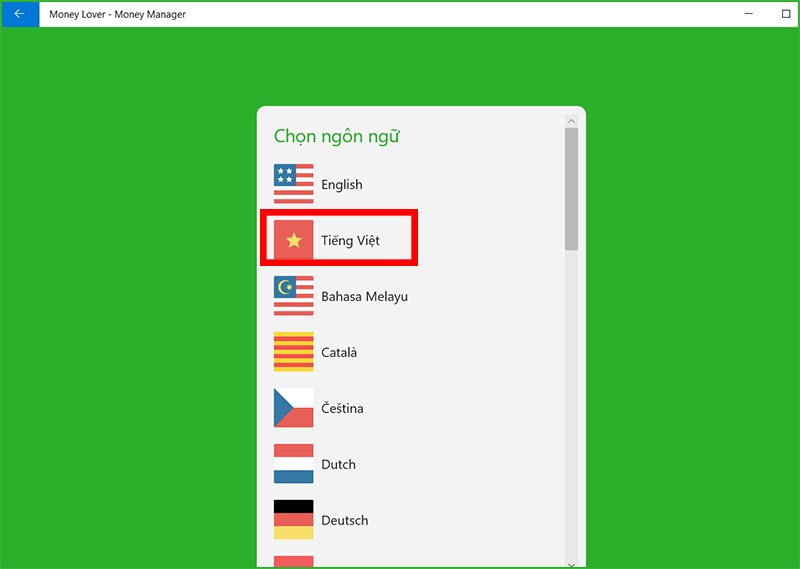
Task: Click the Vietnam flag icon
Action: tap(293, 240)
